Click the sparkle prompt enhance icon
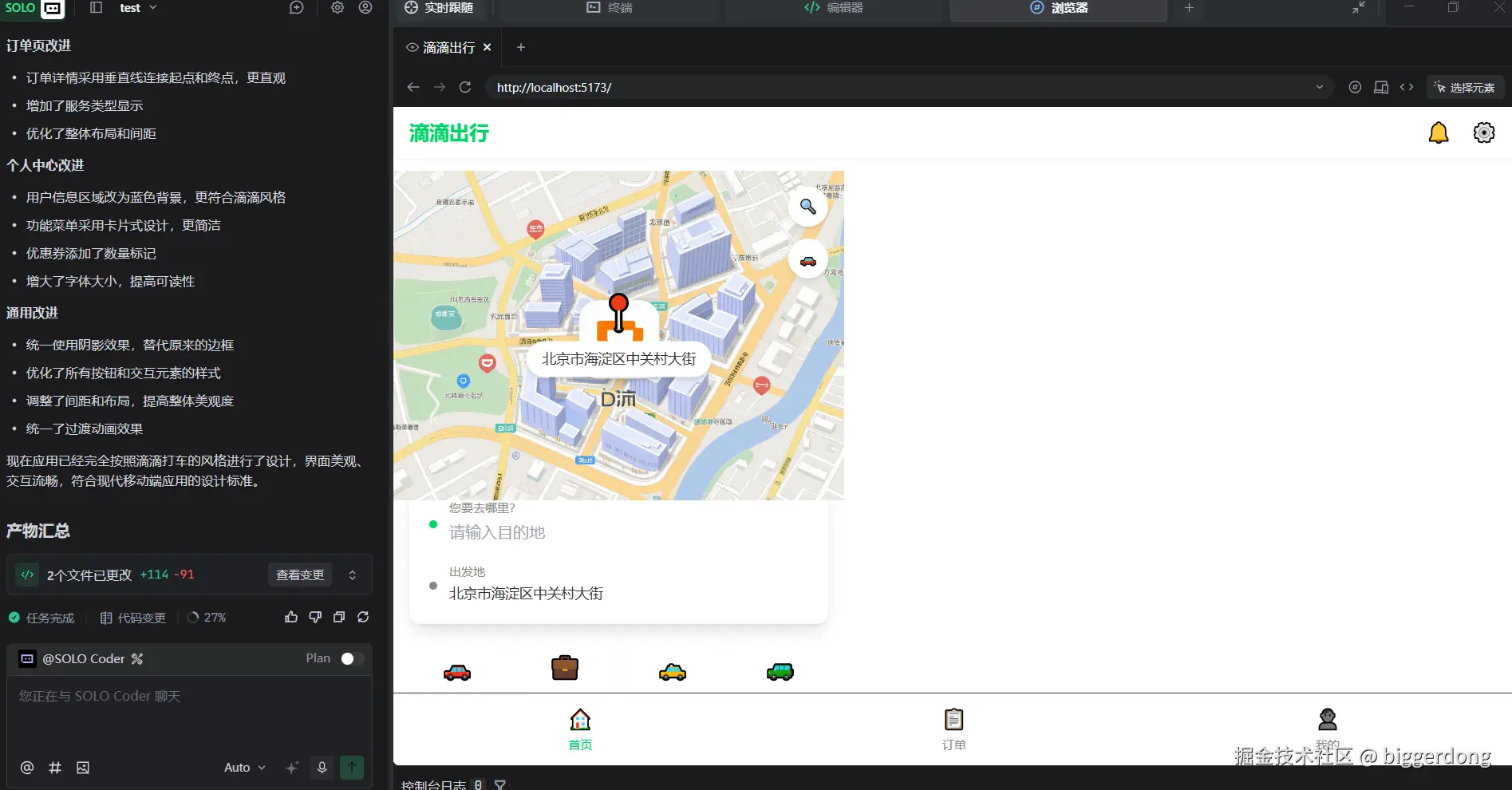 pos(292,768)
